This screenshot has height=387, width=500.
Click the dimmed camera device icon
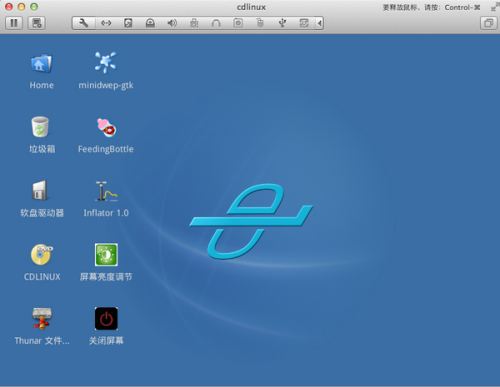pyautogui.click(x=238, y=23)
